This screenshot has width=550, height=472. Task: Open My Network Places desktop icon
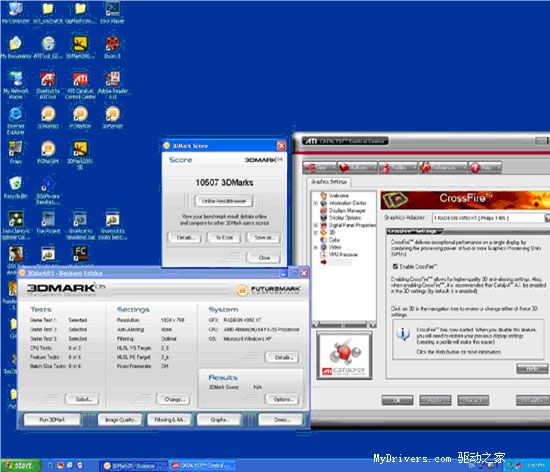(15, 85)
